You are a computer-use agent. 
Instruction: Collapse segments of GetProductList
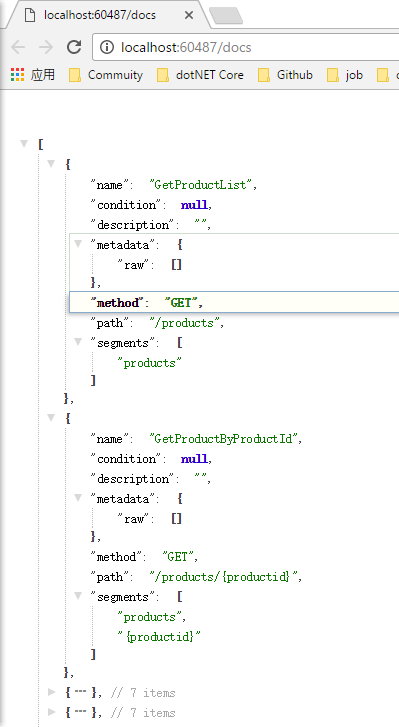78,342
